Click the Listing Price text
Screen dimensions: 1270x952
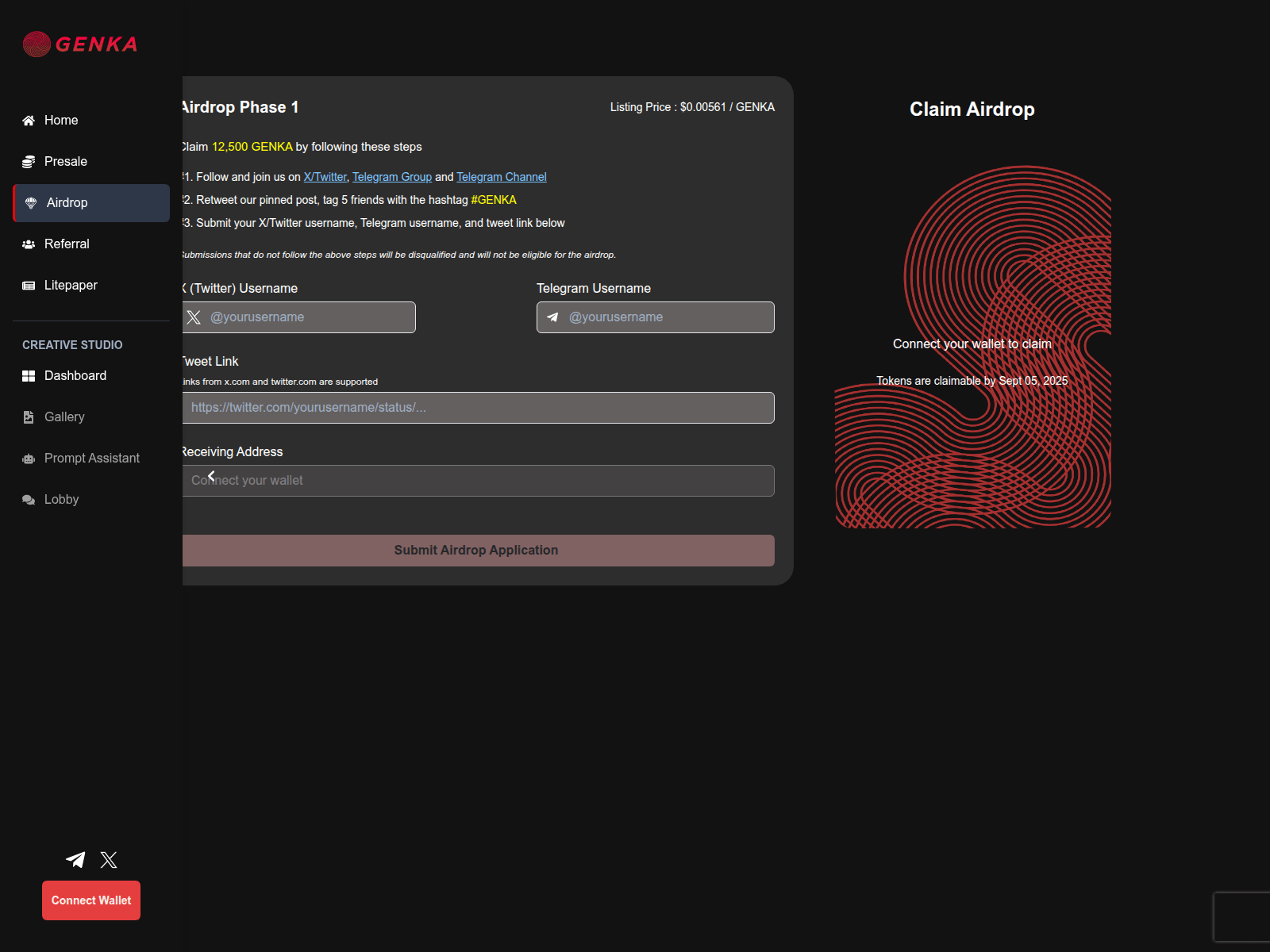[x=692, y=107]
